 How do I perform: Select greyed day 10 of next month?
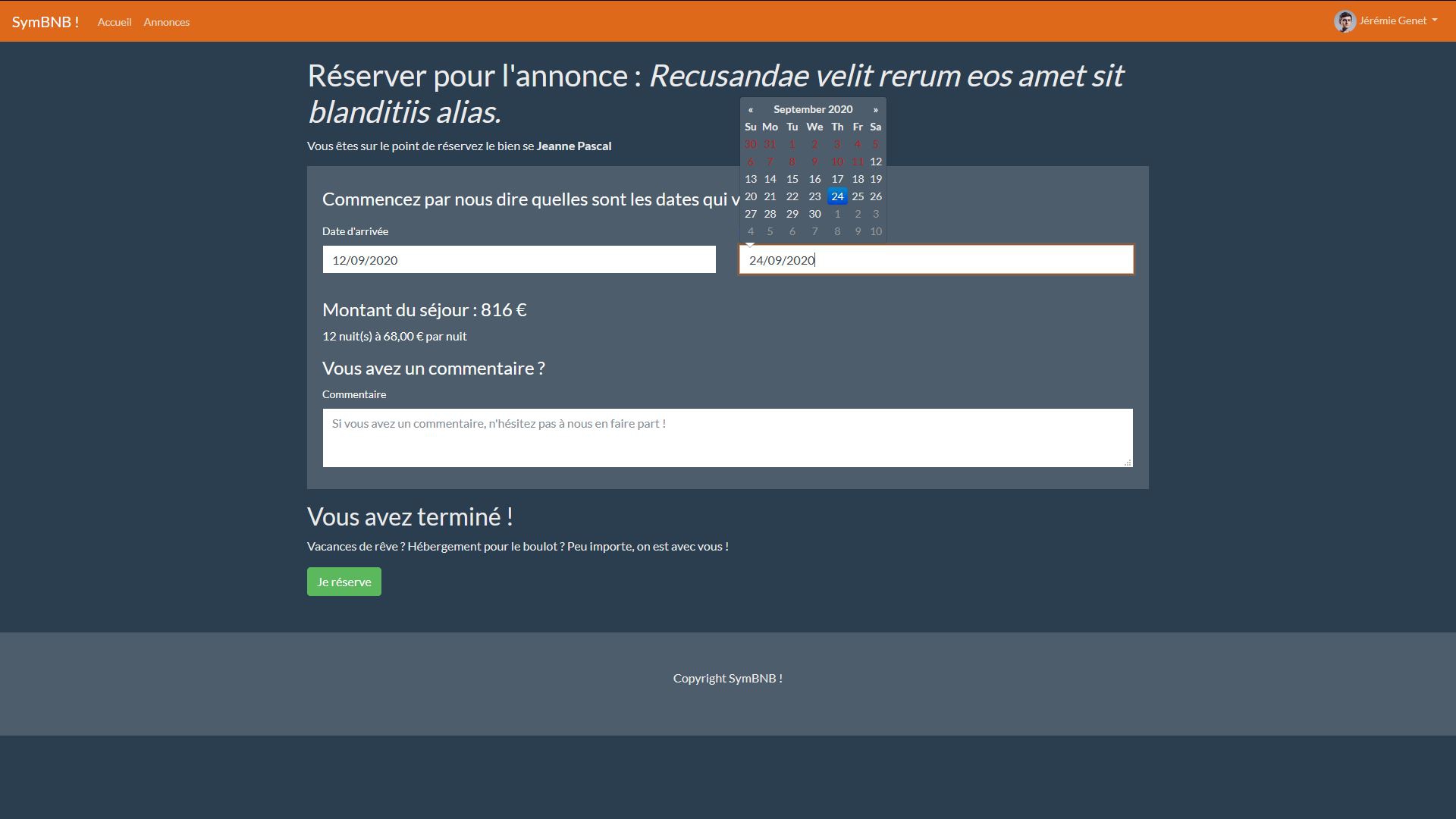[876, 231]
